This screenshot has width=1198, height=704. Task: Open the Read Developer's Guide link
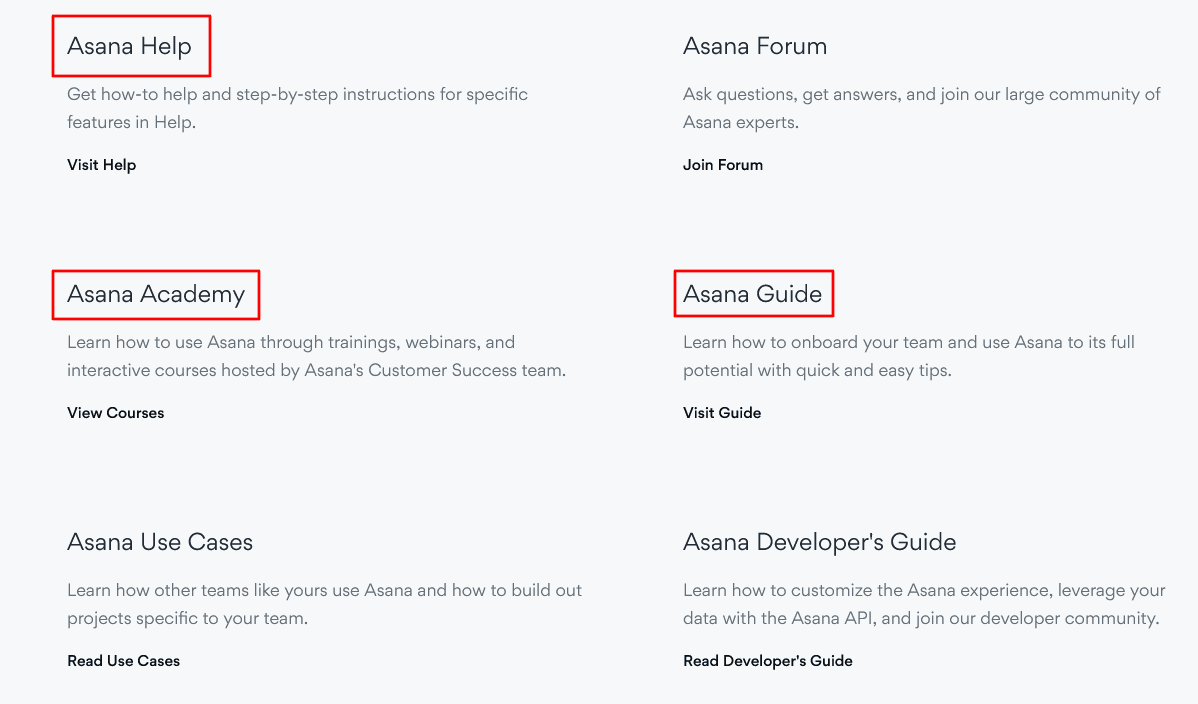767,661
